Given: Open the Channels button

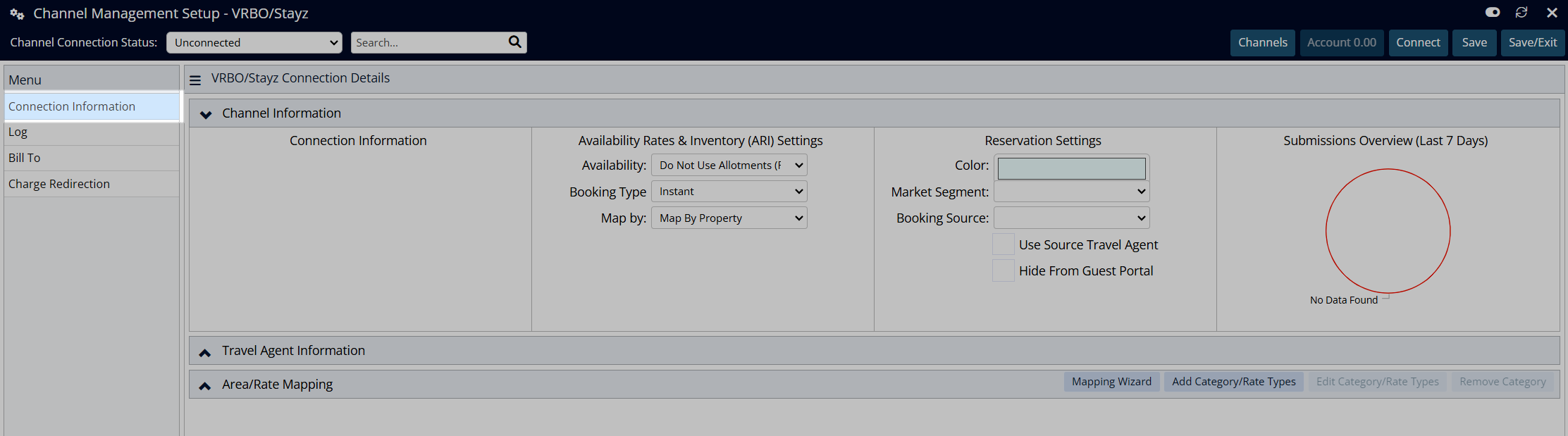Looking at the screenshot, I should point(1263,42).
